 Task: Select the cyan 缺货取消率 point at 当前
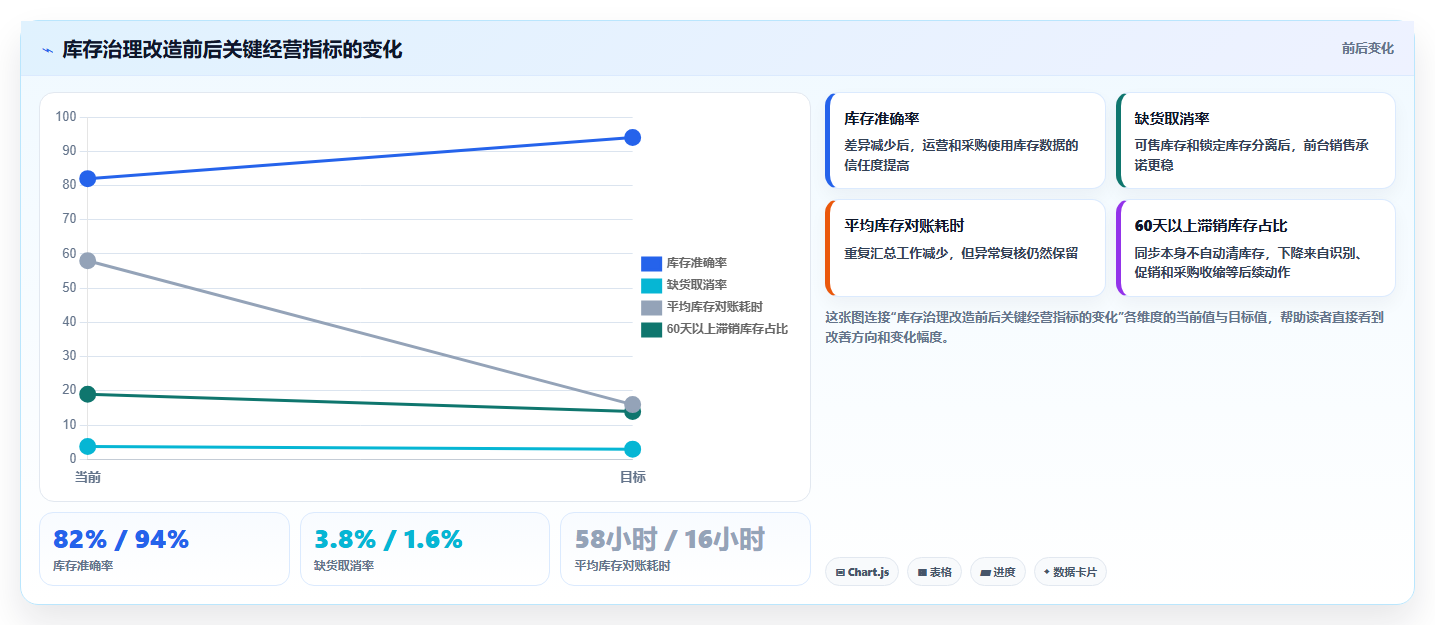(88, 446)
